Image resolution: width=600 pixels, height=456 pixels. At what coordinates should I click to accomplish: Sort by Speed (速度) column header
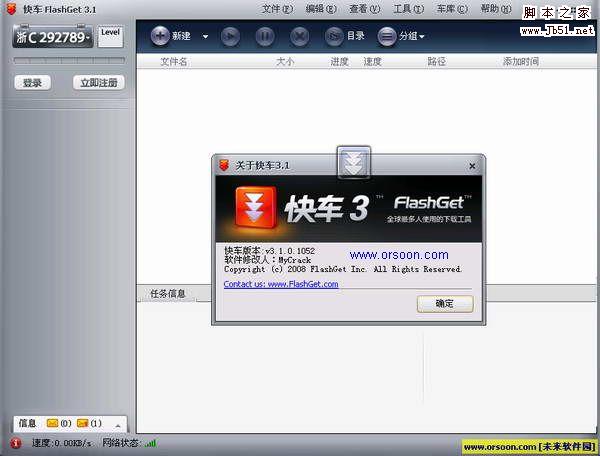point(372,61)
